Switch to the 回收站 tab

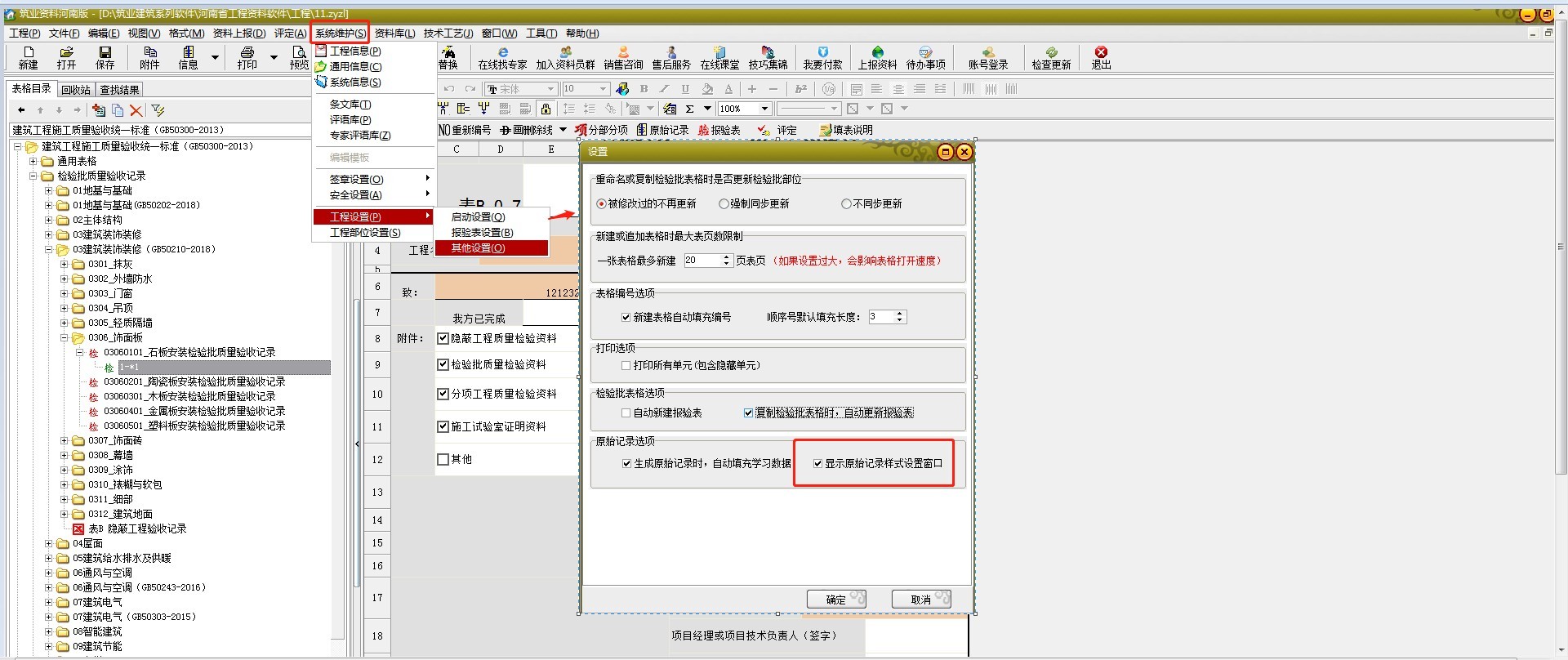[76, 90]
